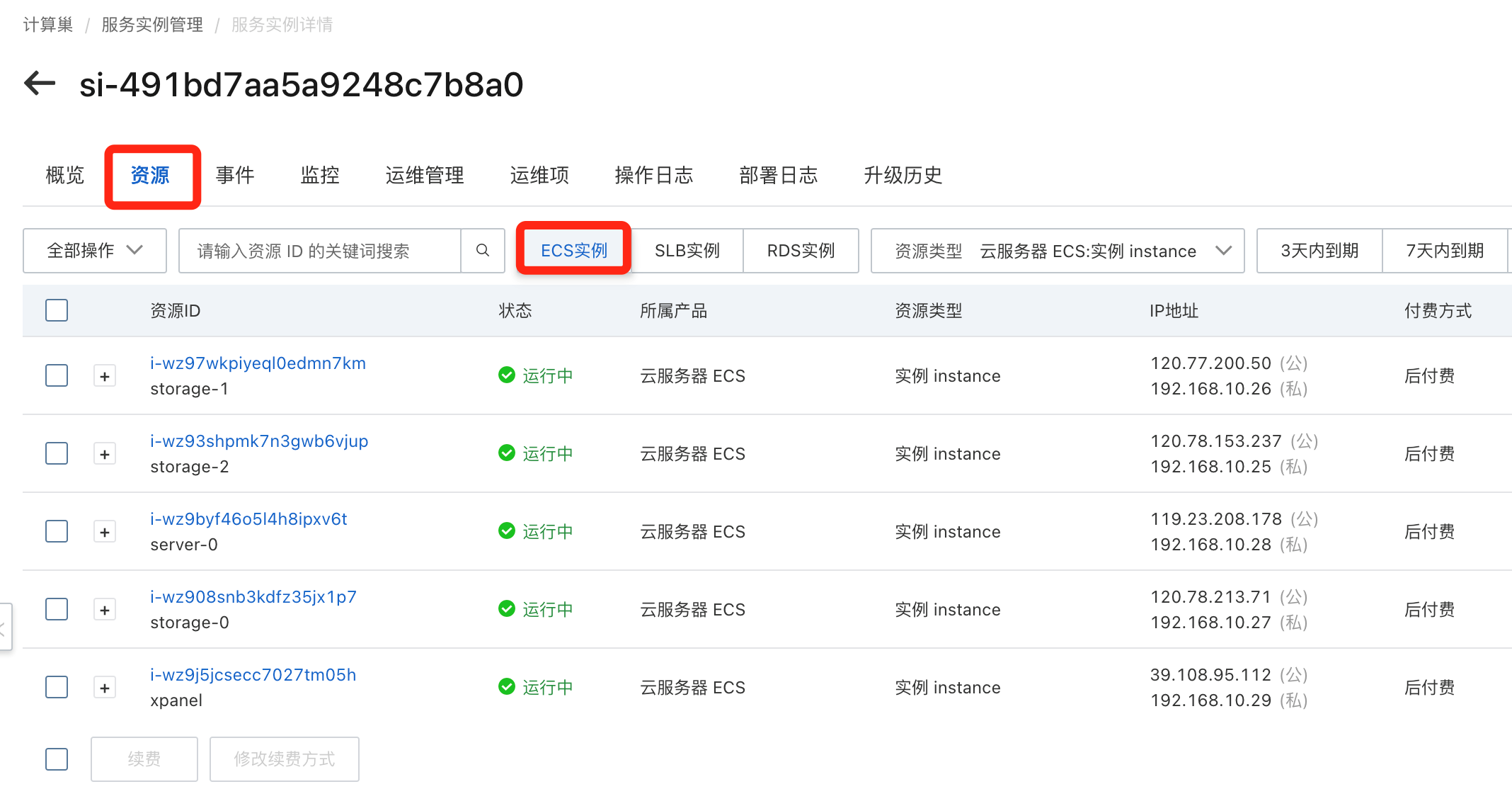Click the resource ID keyword search field
This screenshot has height=789, width=1512.
[320, 251]
